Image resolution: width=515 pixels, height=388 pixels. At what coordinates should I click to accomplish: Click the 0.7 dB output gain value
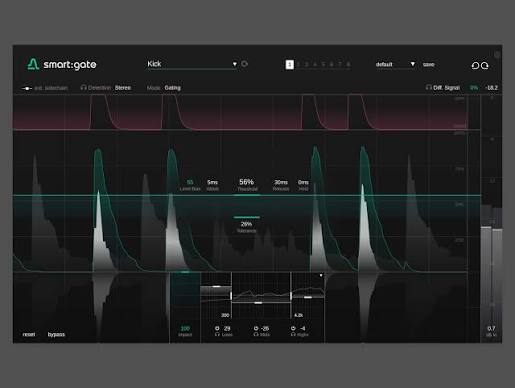491,328
